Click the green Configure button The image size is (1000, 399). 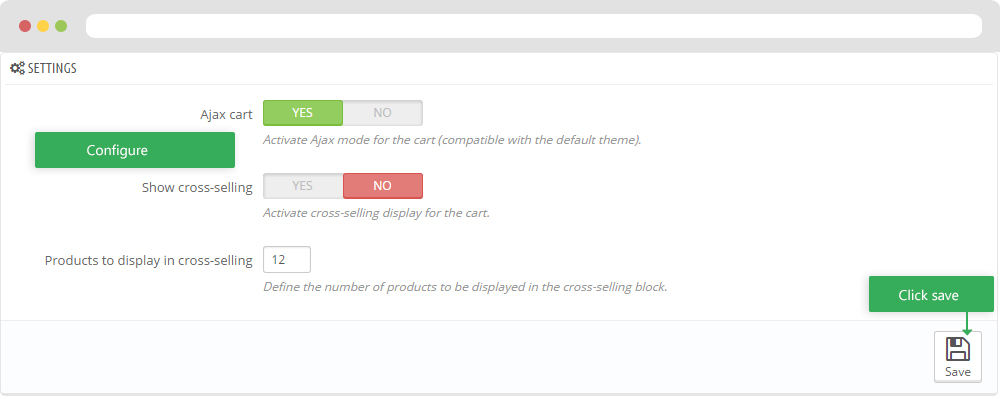(x=135, y=150)
